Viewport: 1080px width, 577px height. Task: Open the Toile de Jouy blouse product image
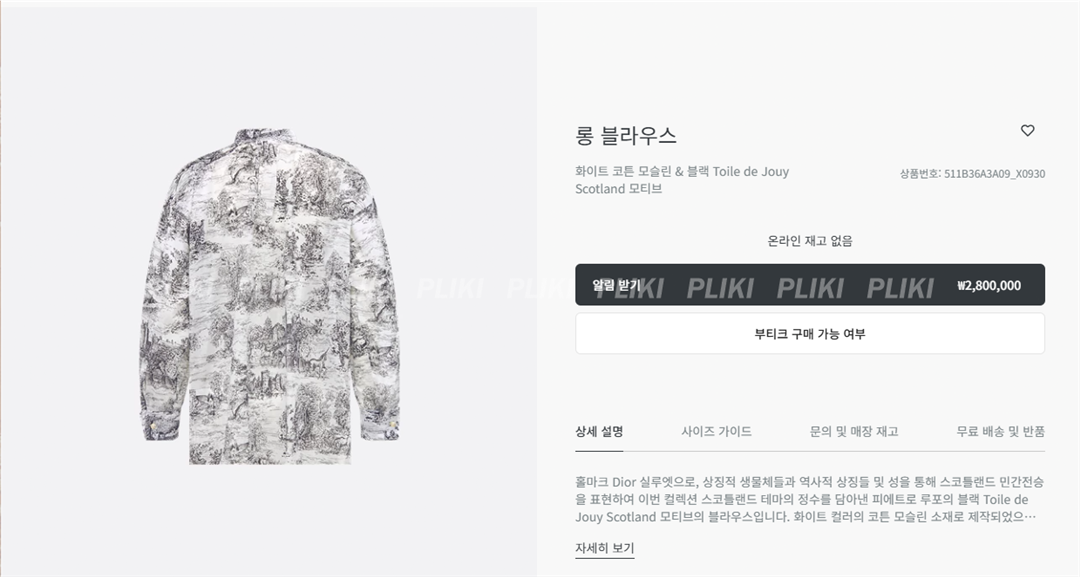(270, 296)
